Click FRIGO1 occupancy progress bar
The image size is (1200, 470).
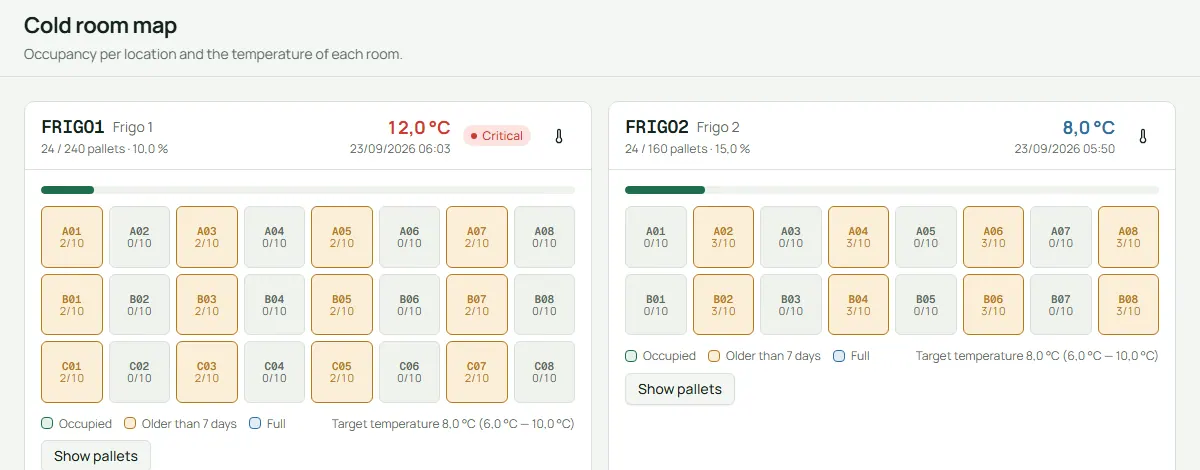308,190
